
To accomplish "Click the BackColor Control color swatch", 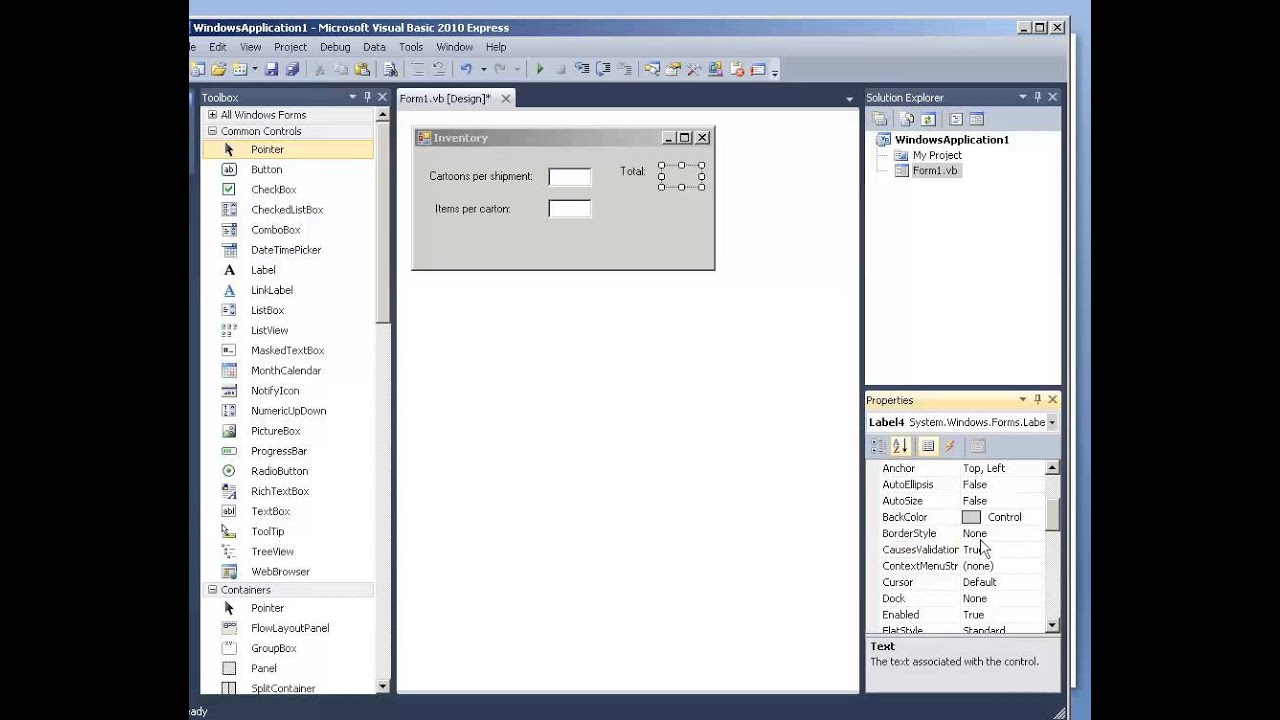I will [971, 517].
